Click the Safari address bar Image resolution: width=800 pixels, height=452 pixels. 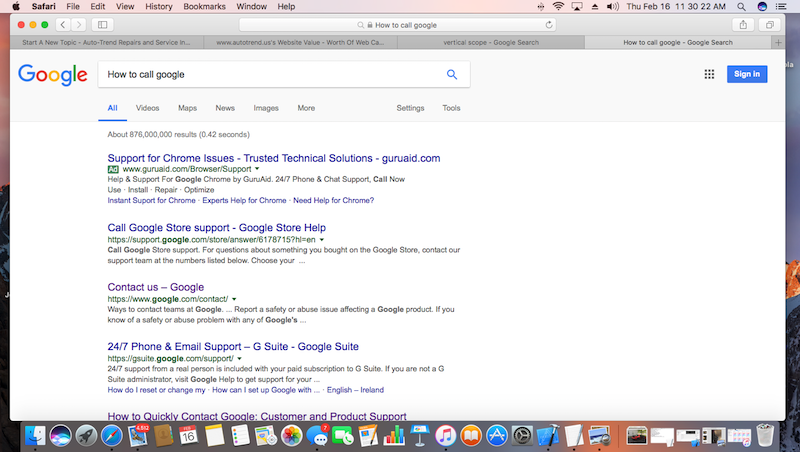point(397,24)
